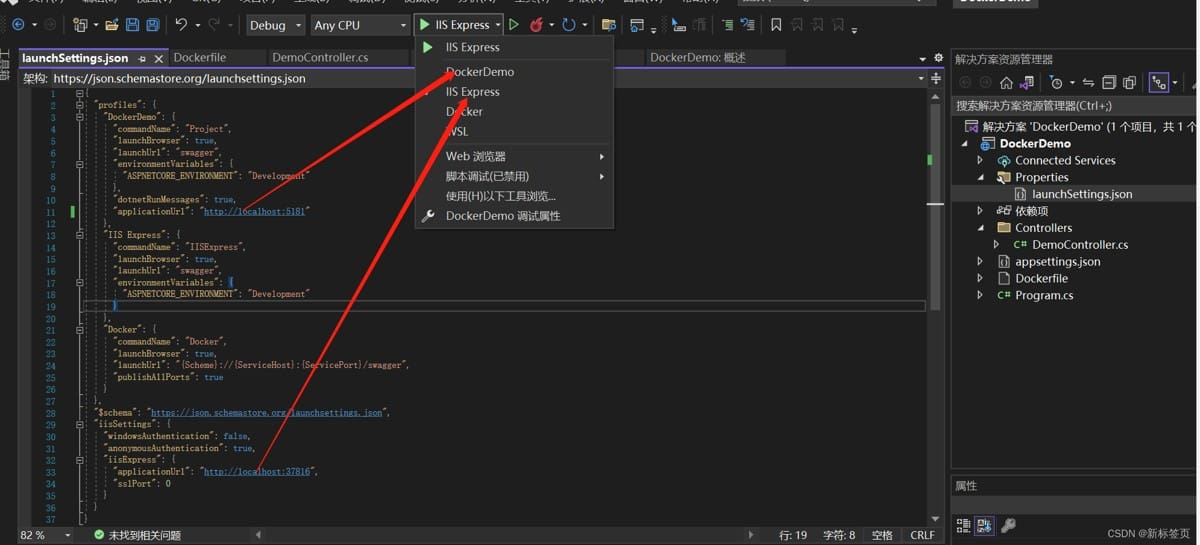Screen dimensions: 1200x545
Task: Expand the Program.cs node
Action: tap(980, 295)
